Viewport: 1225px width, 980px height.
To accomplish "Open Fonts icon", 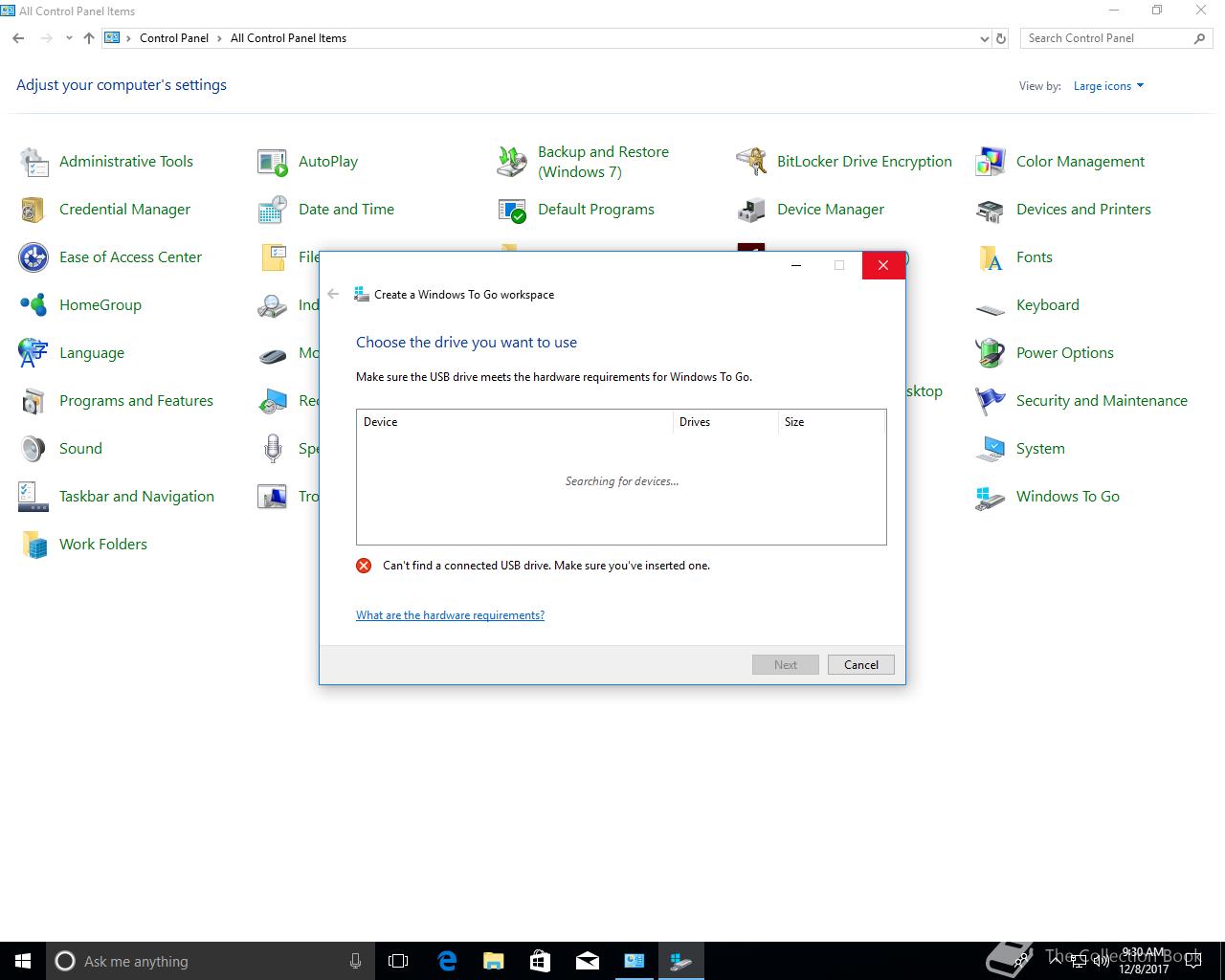I will pyautogui.click(x=991, y=257).
